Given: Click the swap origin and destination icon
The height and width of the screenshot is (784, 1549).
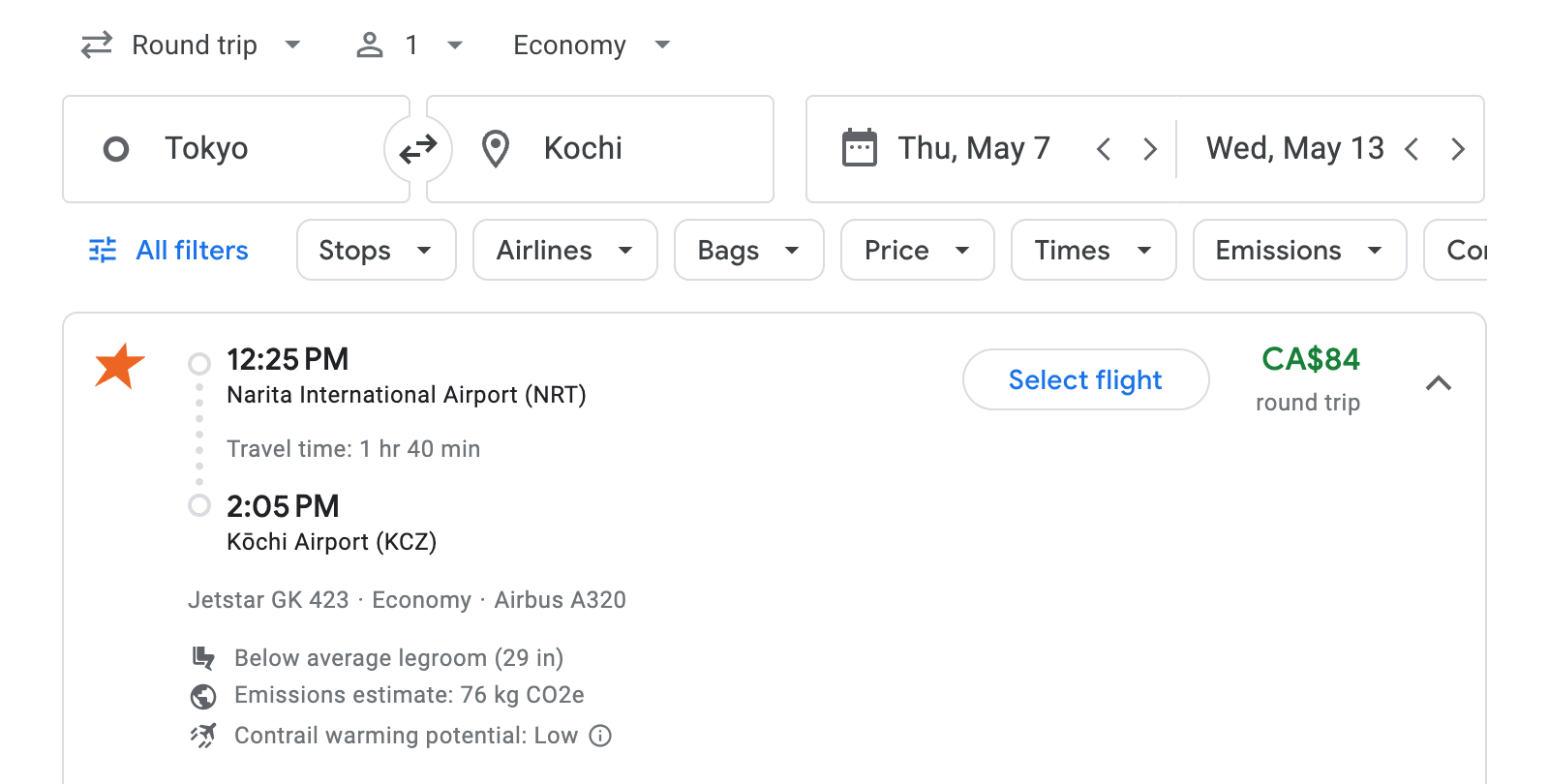Looking at the screenshot, I should pyautogui.click(x=418, y=148).
